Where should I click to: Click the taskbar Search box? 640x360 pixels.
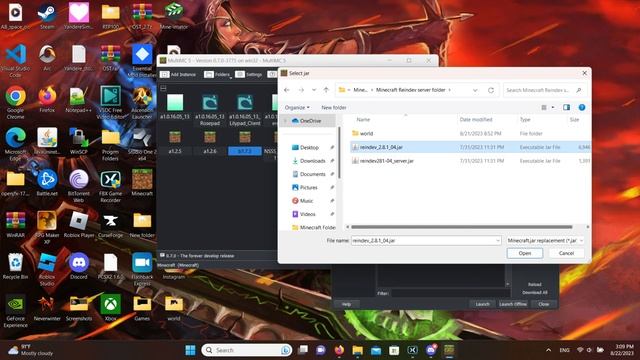point(247,350)
